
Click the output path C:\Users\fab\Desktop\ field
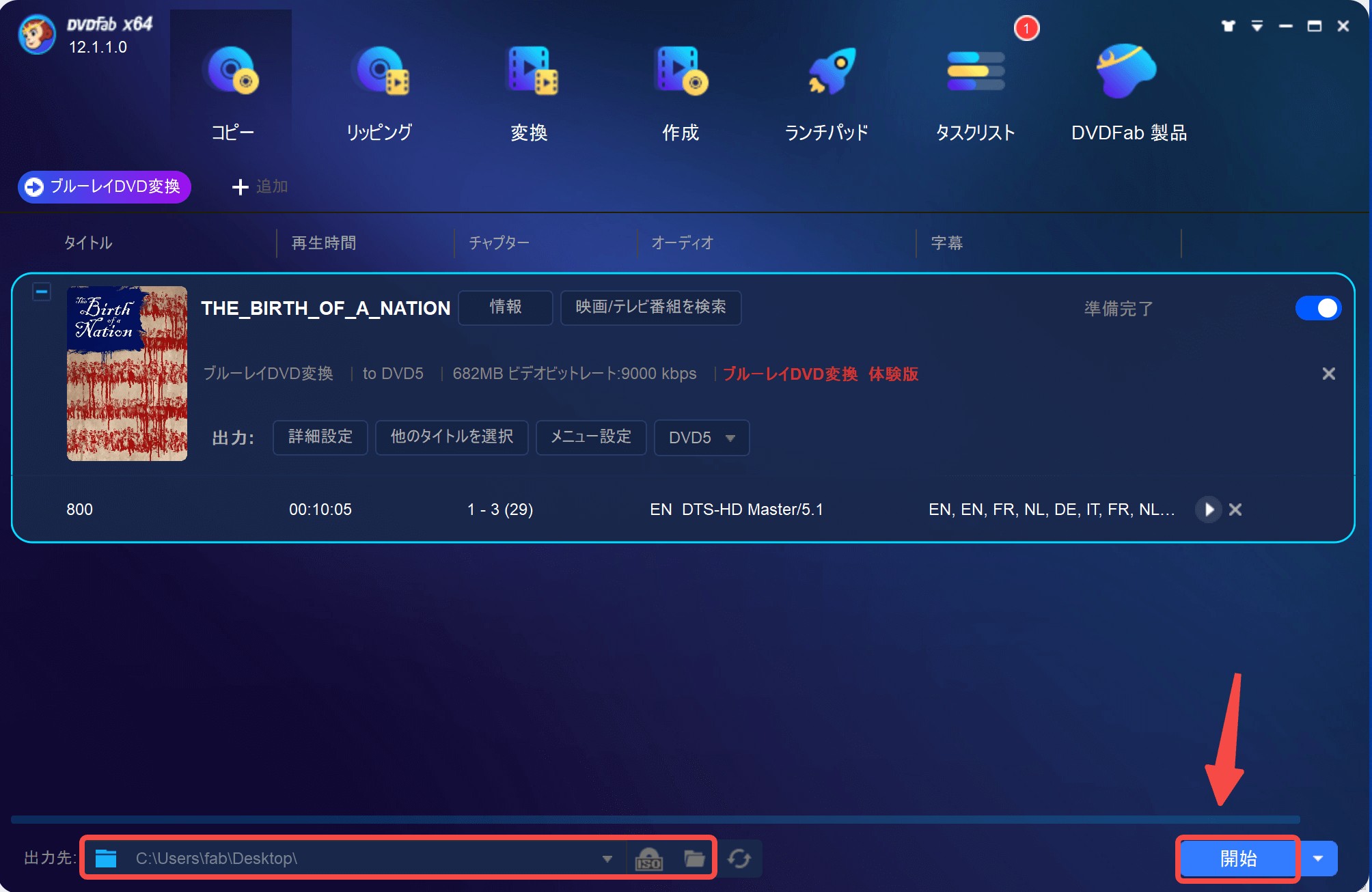pos(355,859)
